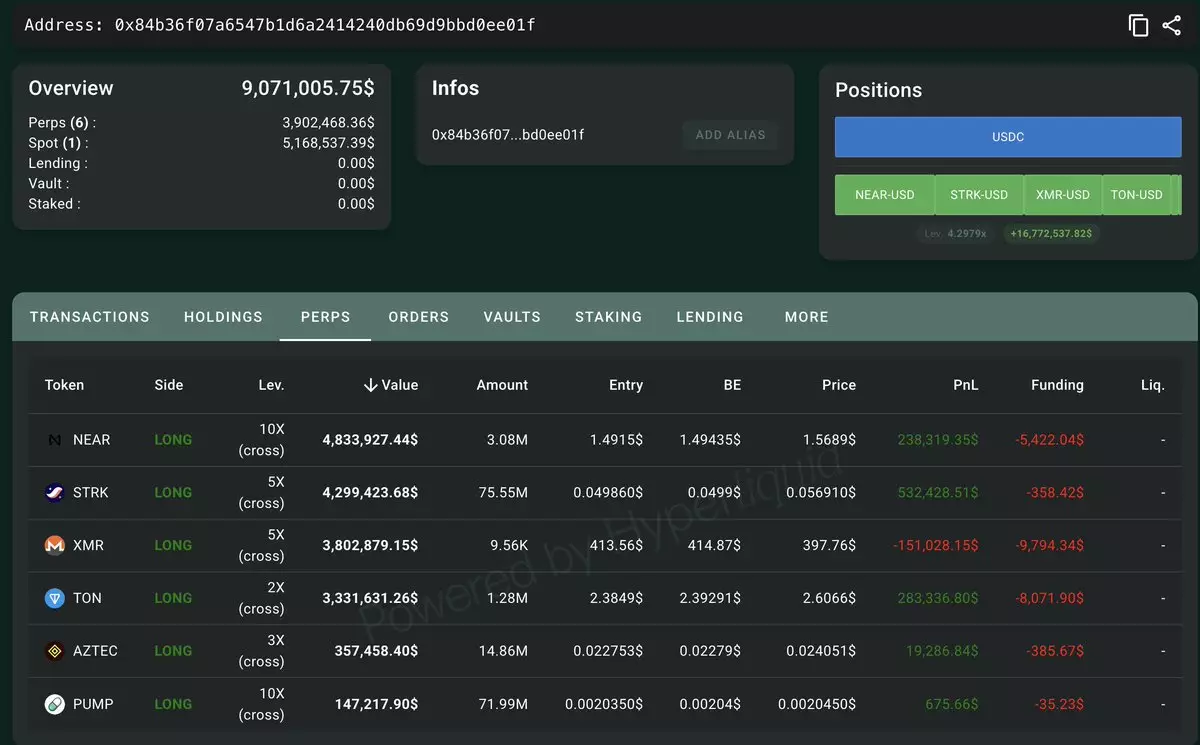Viewport: 1200px width, 745px height.
Task: Go to the Vaults tab
Action: 512,317
